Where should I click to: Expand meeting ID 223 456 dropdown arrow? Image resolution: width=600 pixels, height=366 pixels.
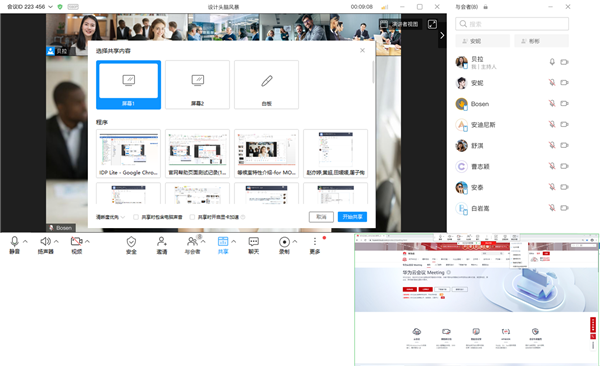pos(51,7)
